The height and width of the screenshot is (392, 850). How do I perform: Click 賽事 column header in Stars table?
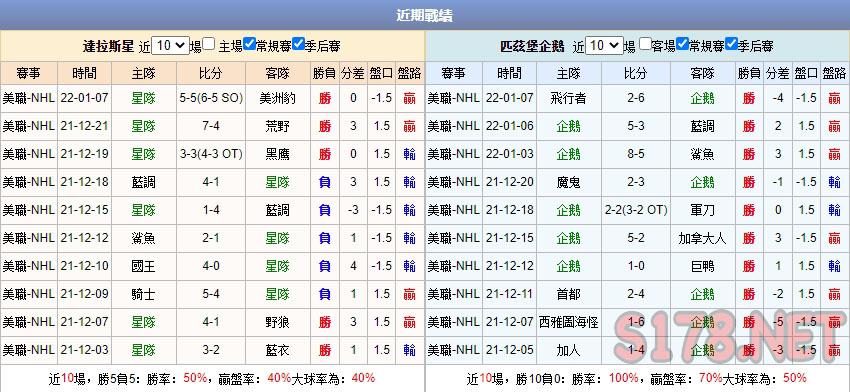click(28, 73)
